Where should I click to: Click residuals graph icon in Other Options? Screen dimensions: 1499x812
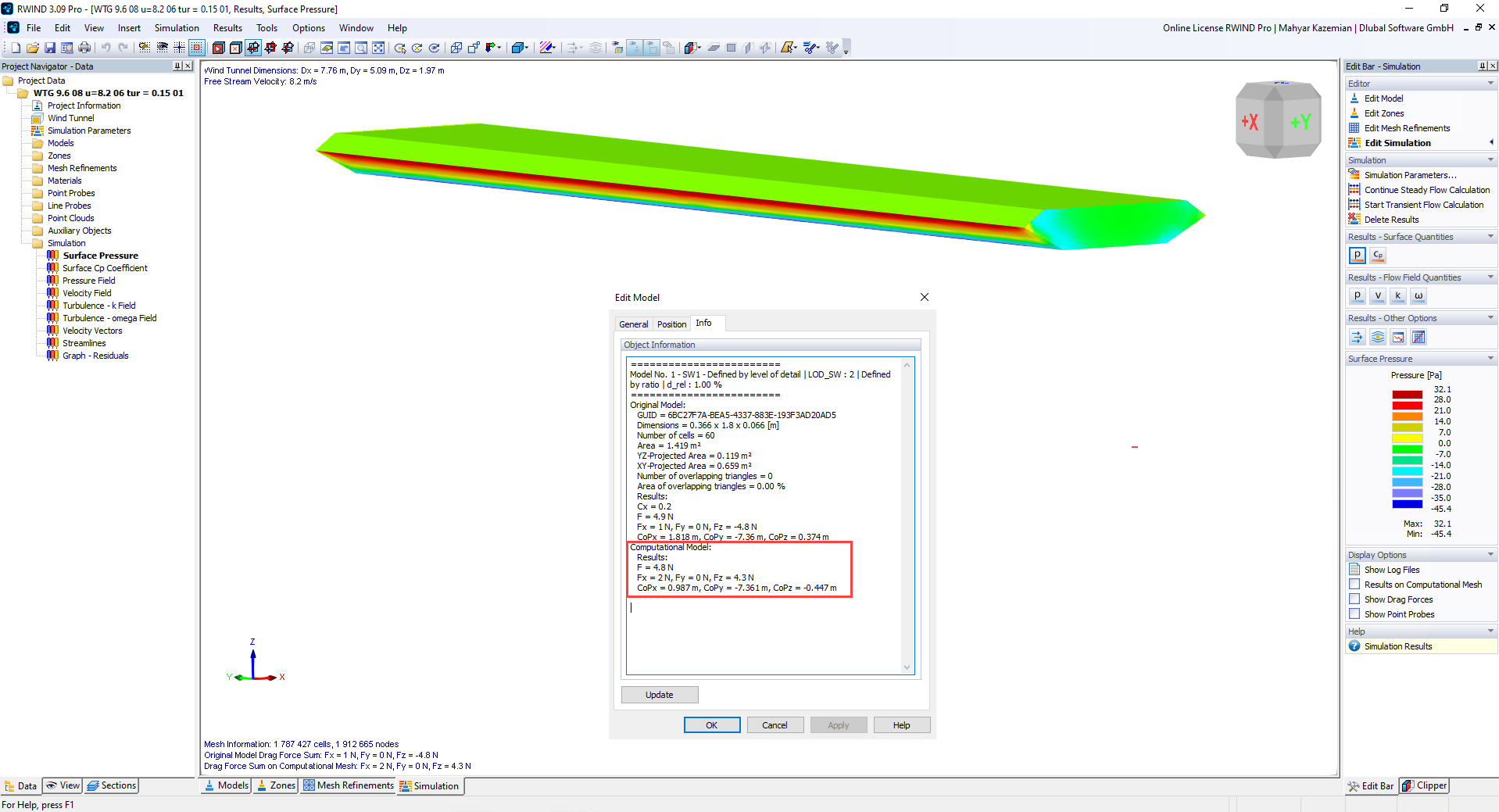point(1398,337)
